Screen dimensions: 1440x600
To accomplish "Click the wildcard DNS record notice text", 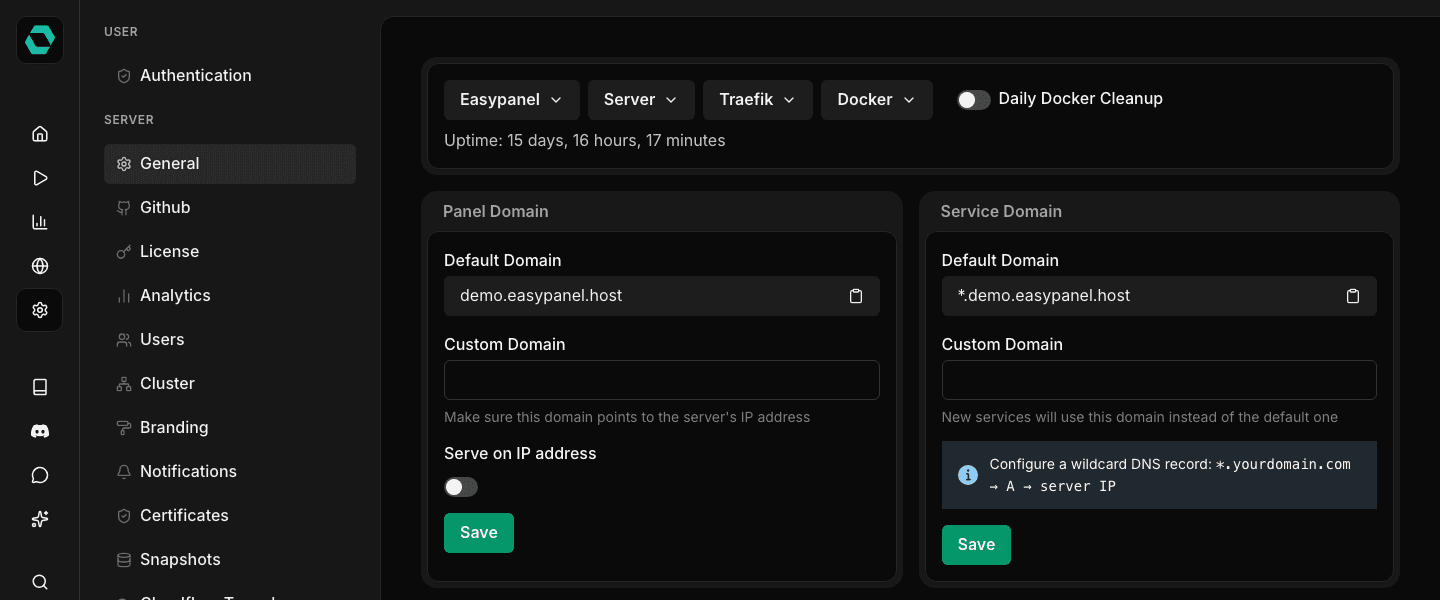I will (1170, 475).
